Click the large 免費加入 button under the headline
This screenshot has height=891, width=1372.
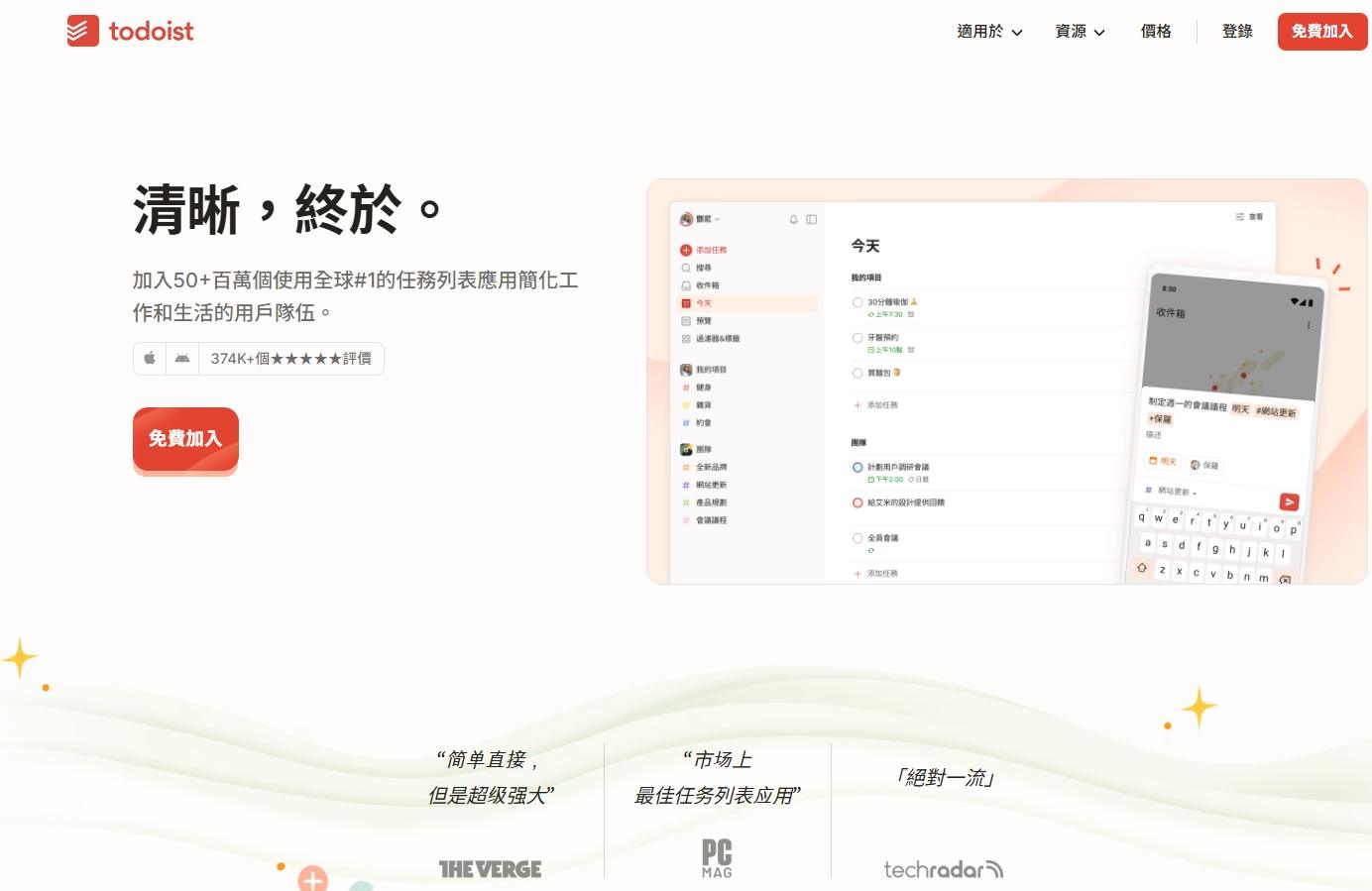click(x=185, y=438)
